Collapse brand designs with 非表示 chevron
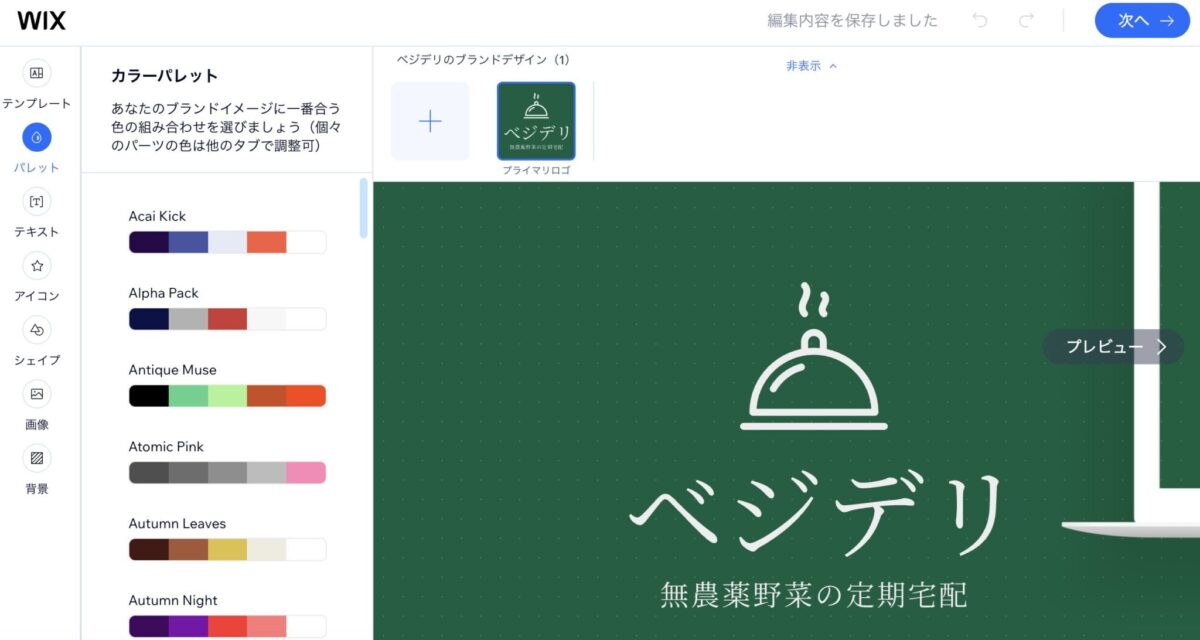Image resolution: width=1200 pixels, height=640 pixels. pos(811,66)
